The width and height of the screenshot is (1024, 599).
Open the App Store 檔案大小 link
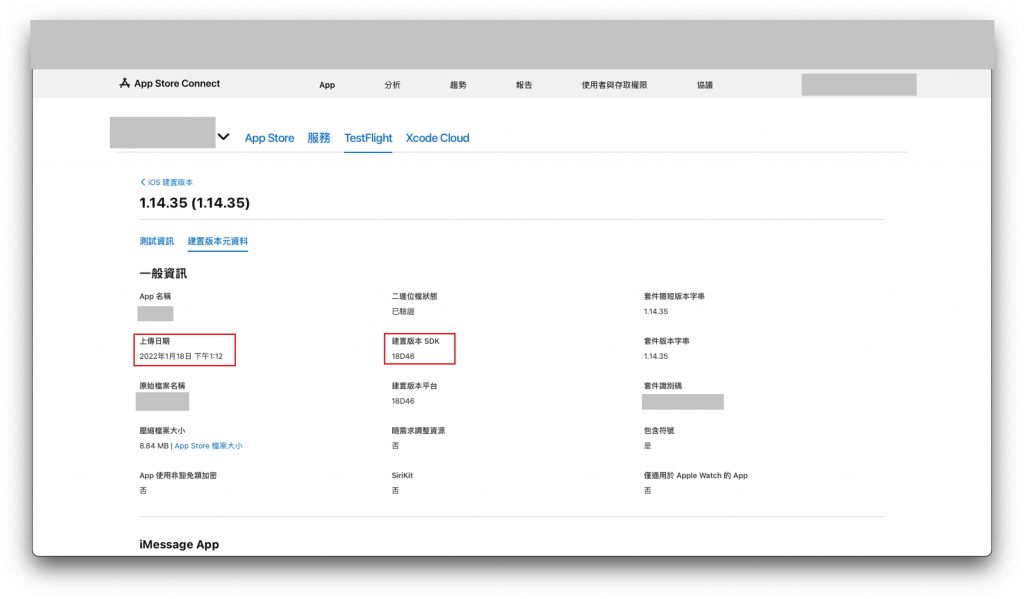click(208, 445)
